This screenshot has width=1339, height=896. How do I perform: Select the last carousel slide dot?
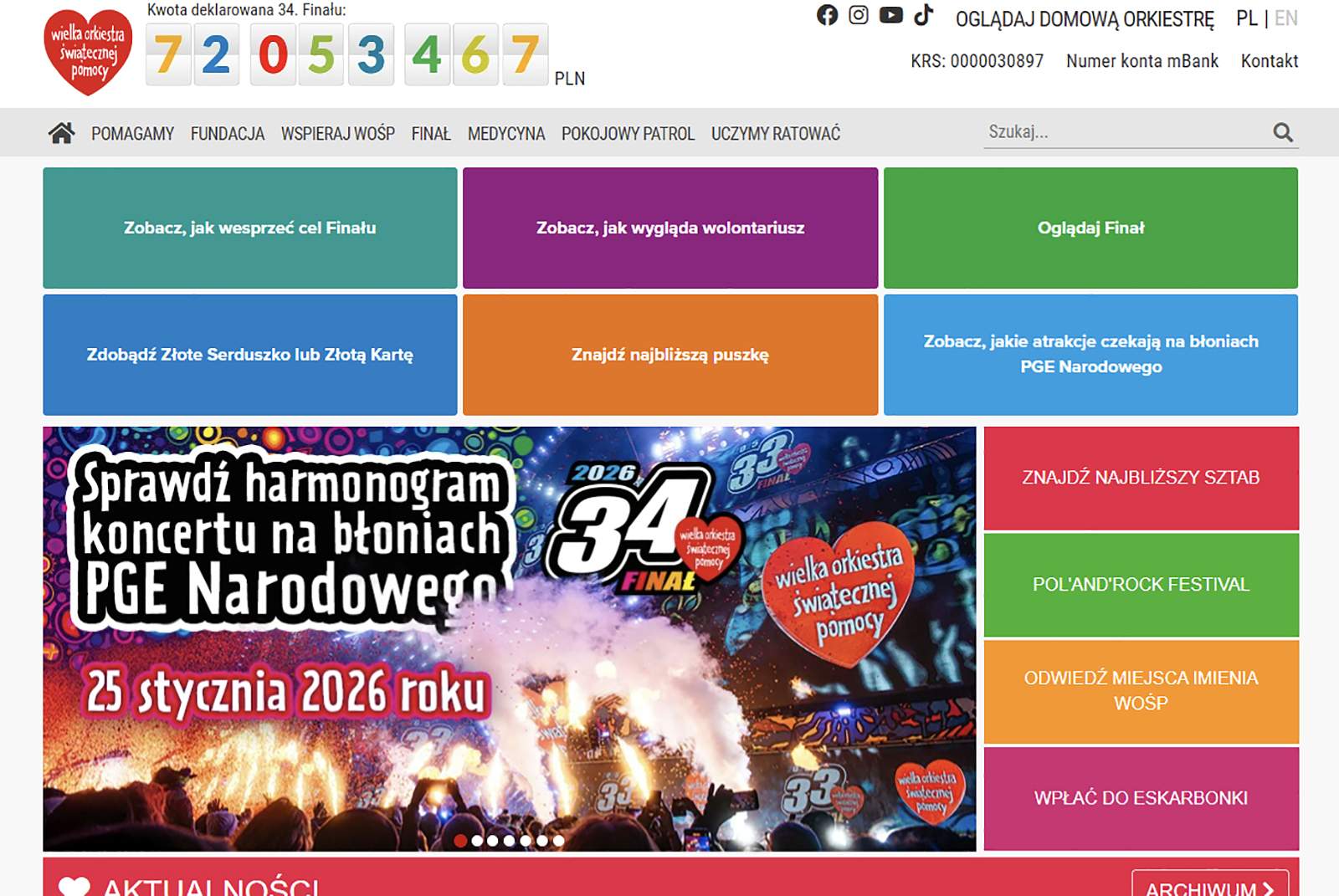click(558, 841)
